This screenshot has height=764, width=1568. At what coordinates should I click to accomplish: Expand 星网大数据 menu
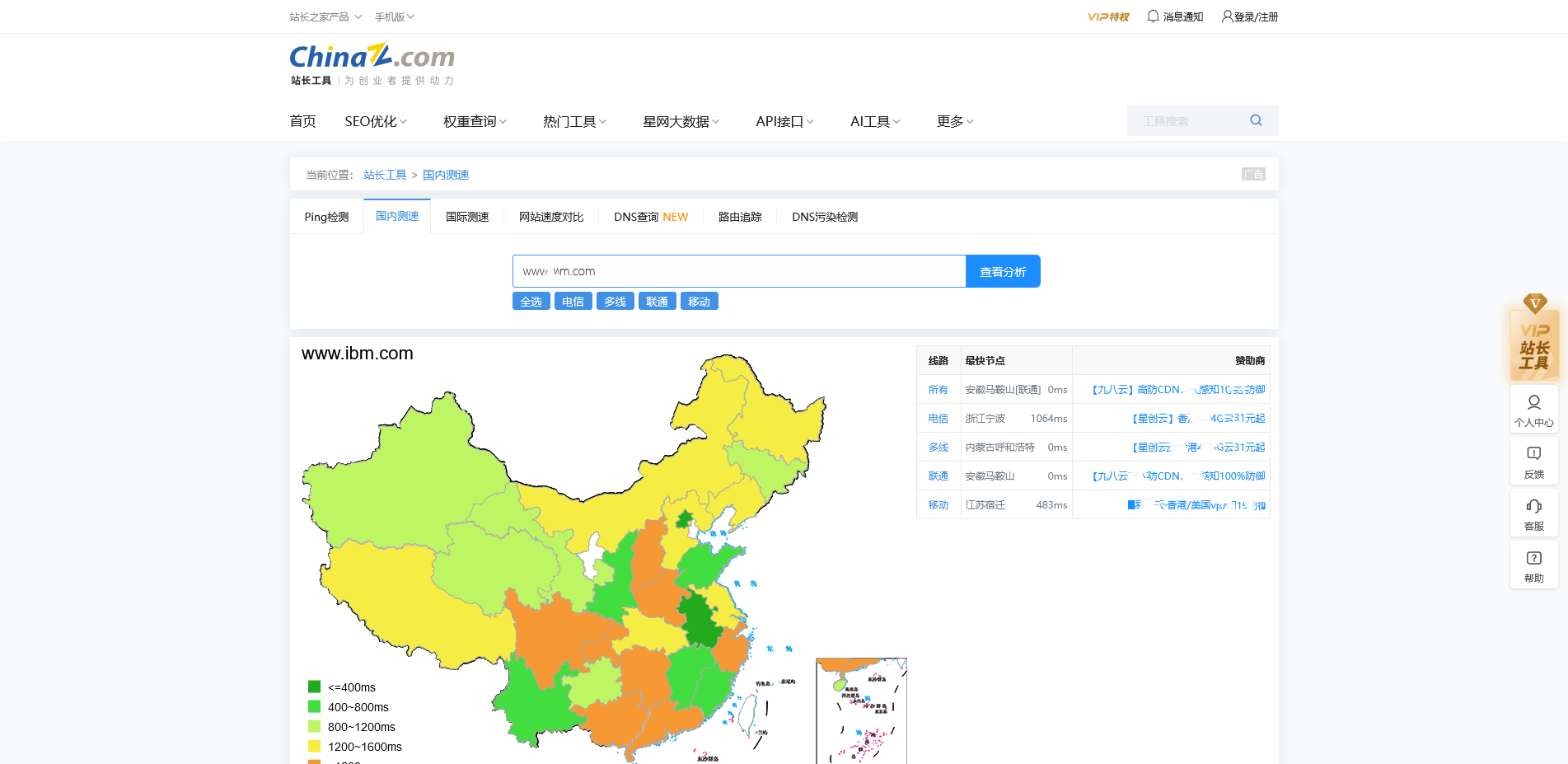point(681,121)
